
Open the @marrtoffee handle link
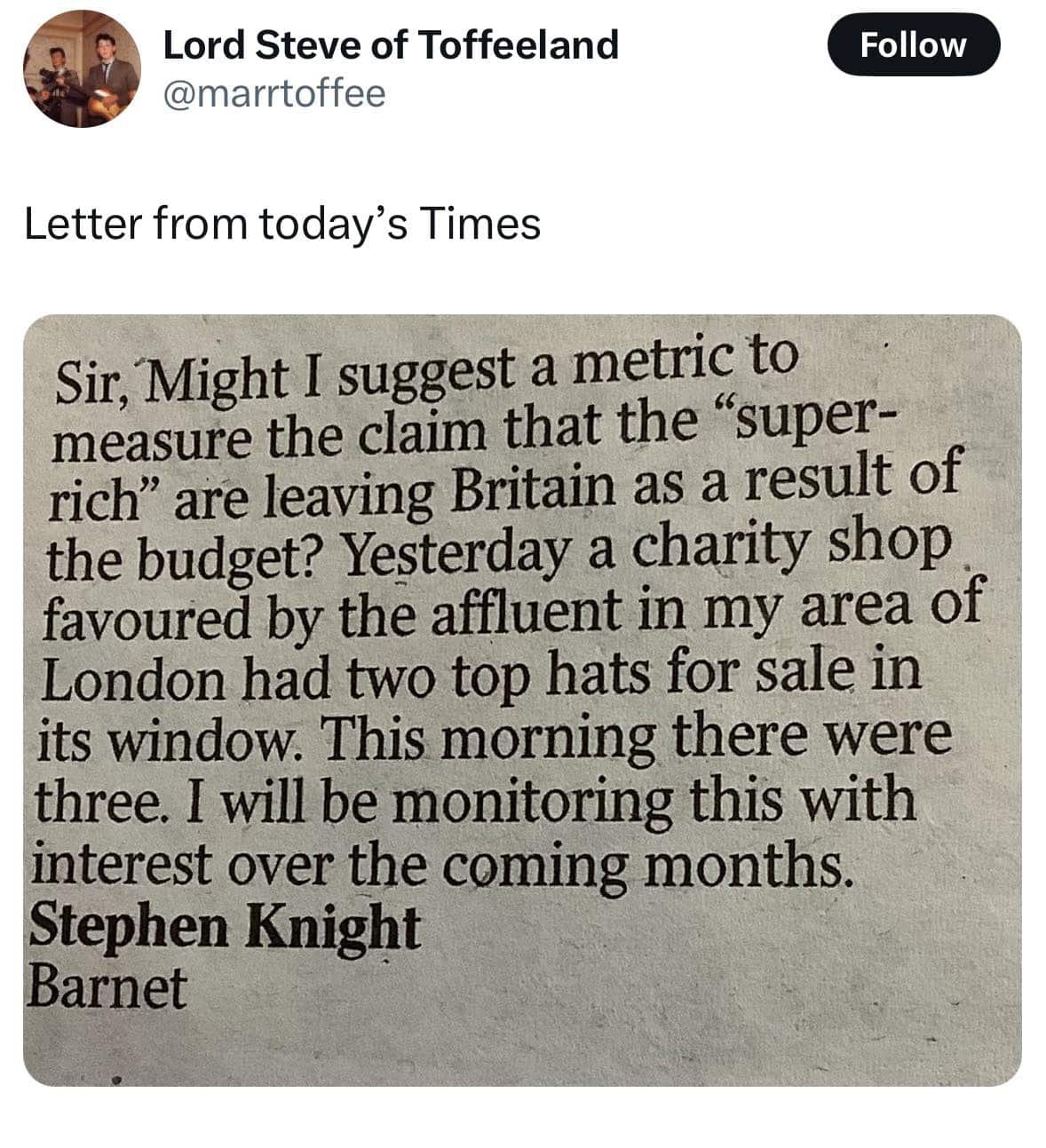tap(274, 93)
